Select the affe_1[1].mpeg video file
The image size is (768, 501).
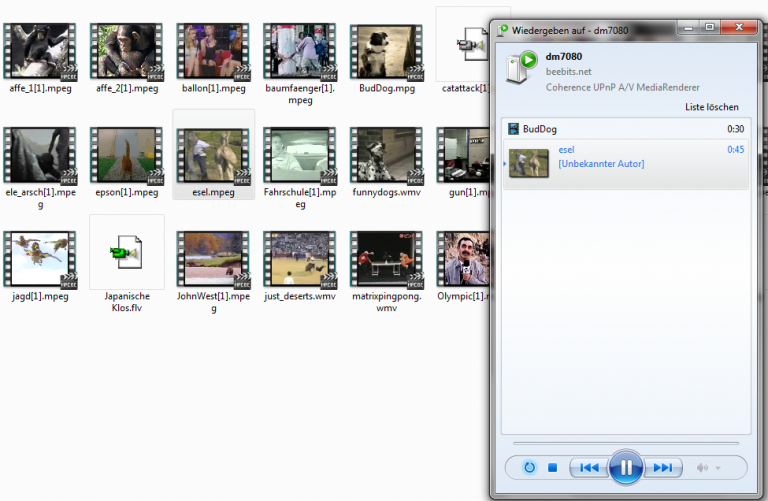40,52
